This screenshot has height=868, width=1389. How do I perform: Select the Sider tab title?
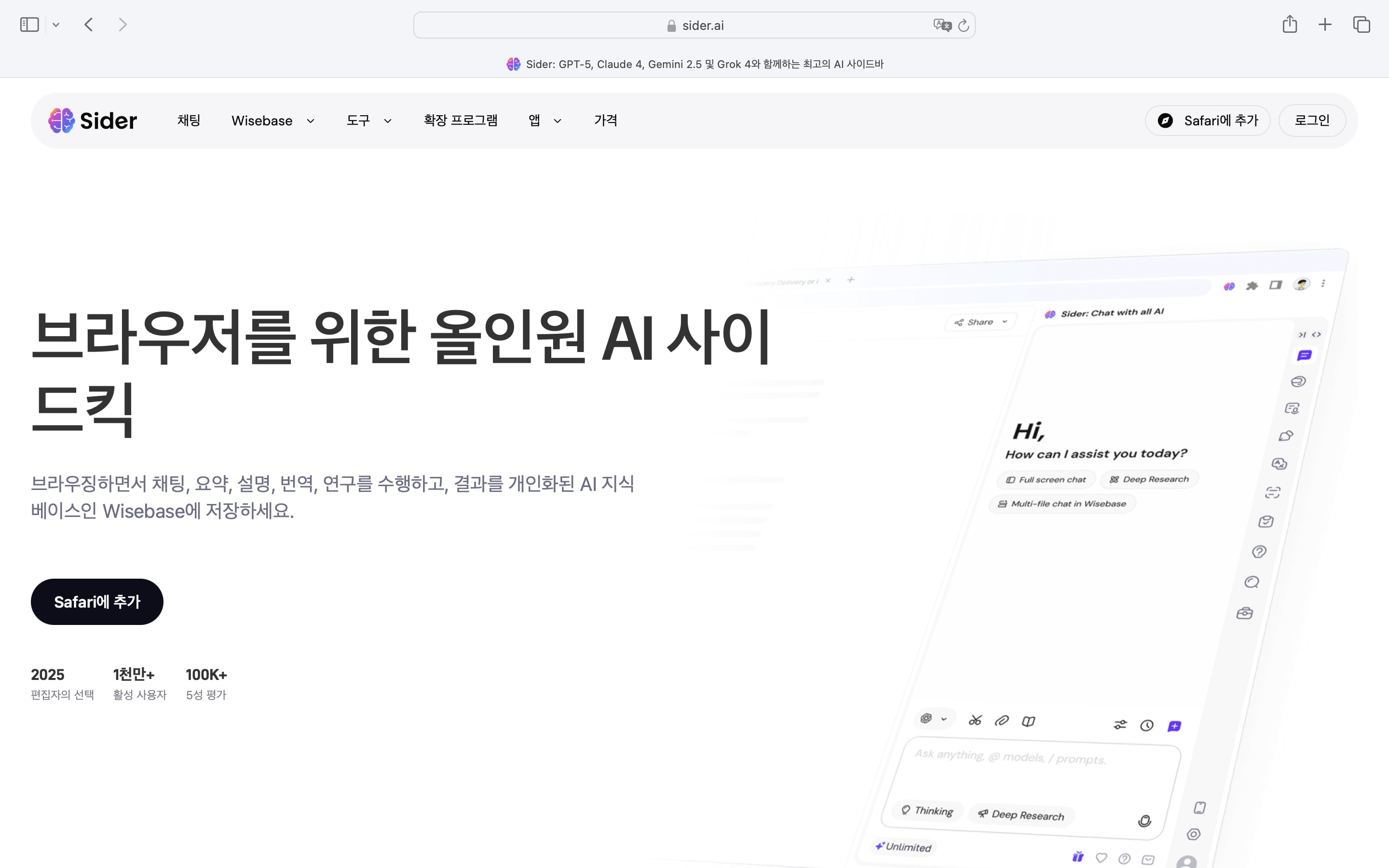click(x=694, y=64)
